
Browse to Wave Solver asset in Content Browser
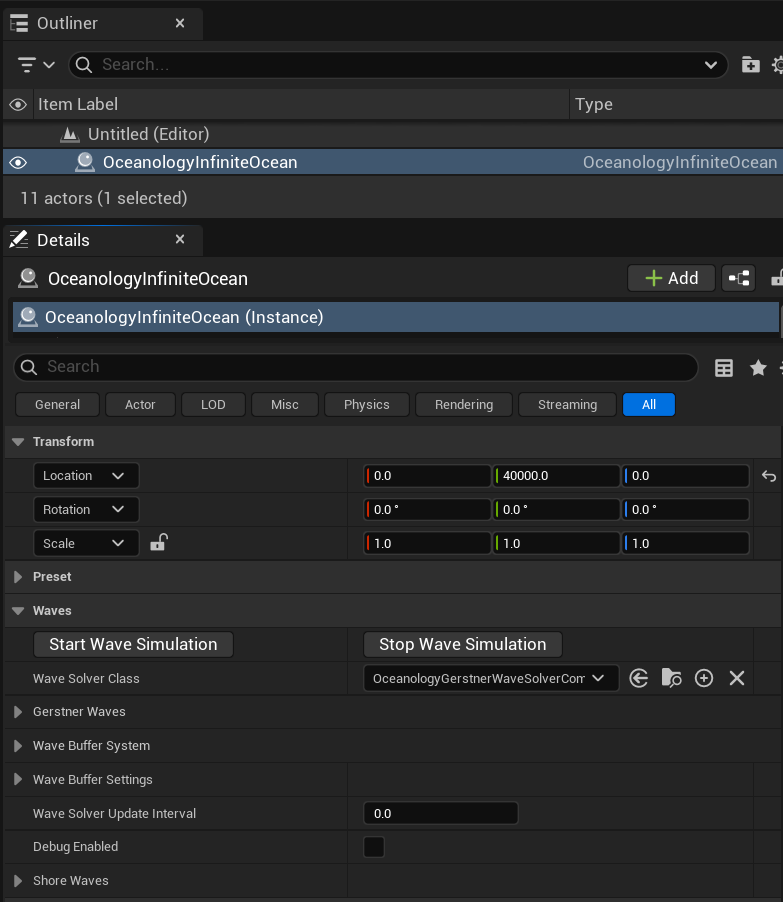[x=671, y=678]
